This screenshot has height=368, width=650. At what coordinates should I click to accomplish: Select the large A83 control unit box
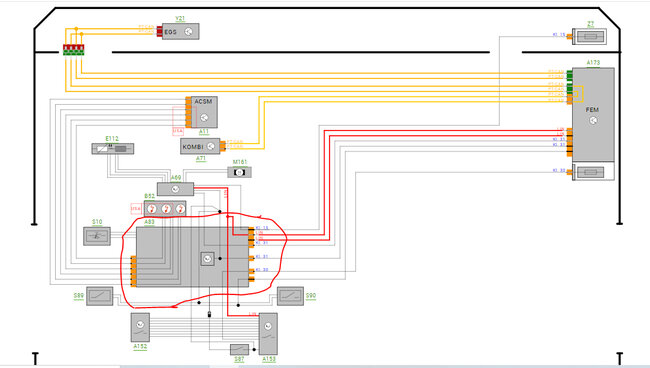[193, 257]
